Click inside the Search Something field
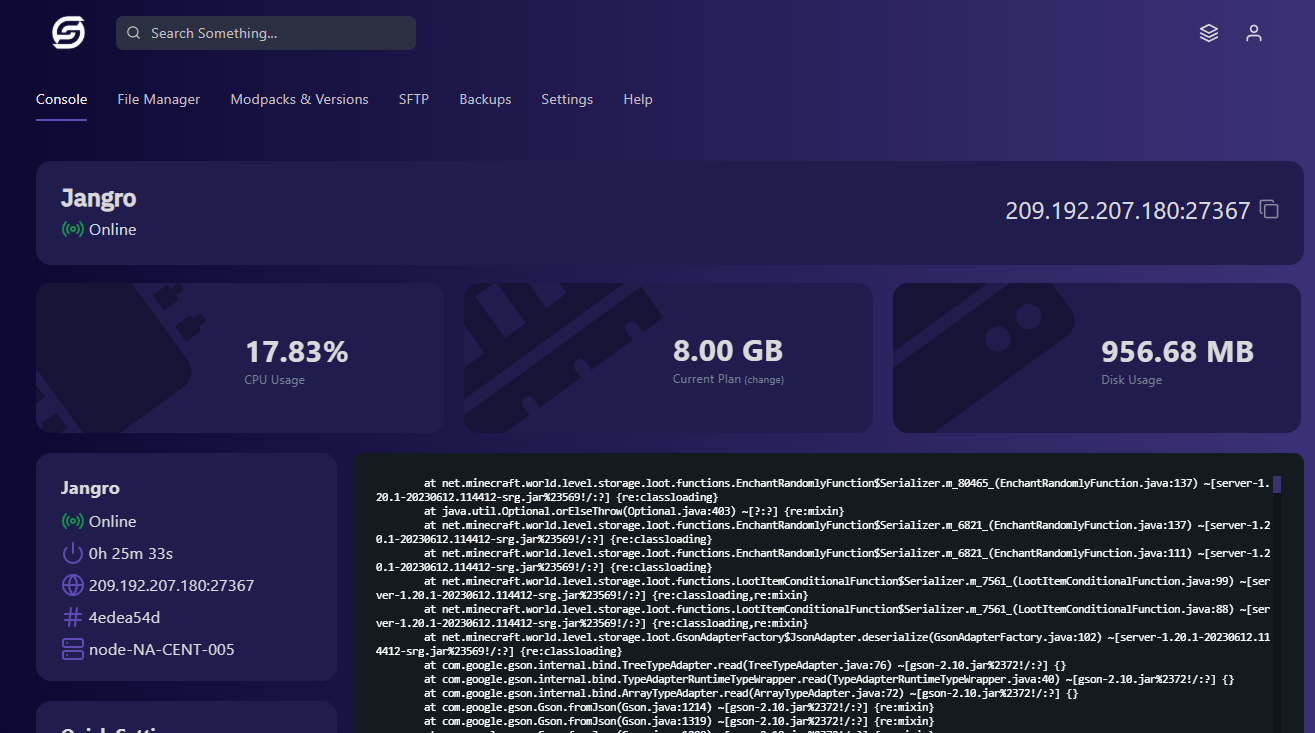The height and width of the screenshot is (733, 1315). pyautogui.click(x=265, y=32)
